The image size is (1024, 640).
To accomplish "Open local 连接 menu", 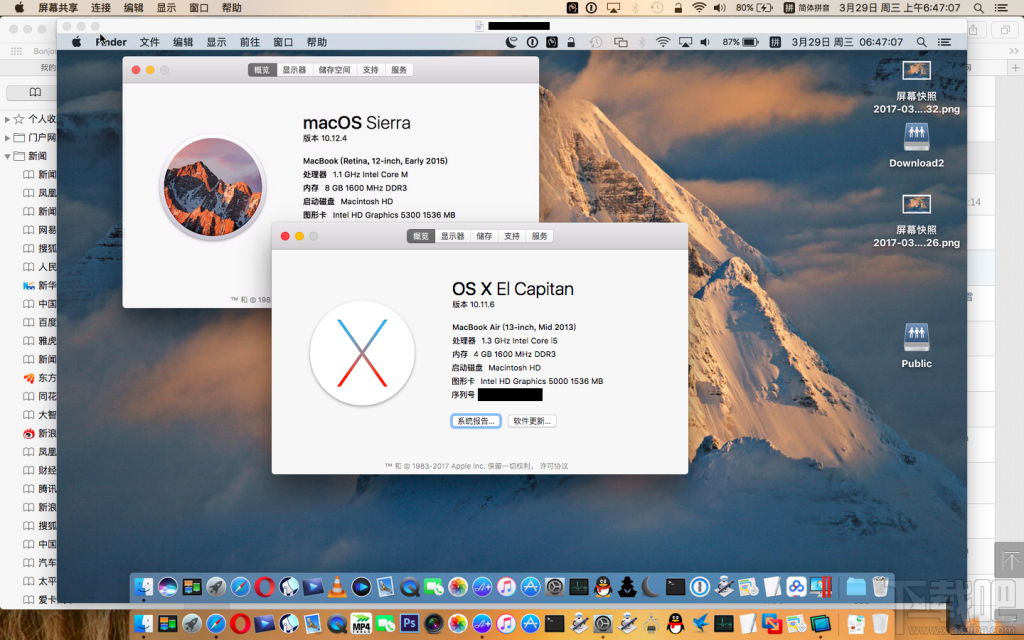I will [x=101, y=8].
